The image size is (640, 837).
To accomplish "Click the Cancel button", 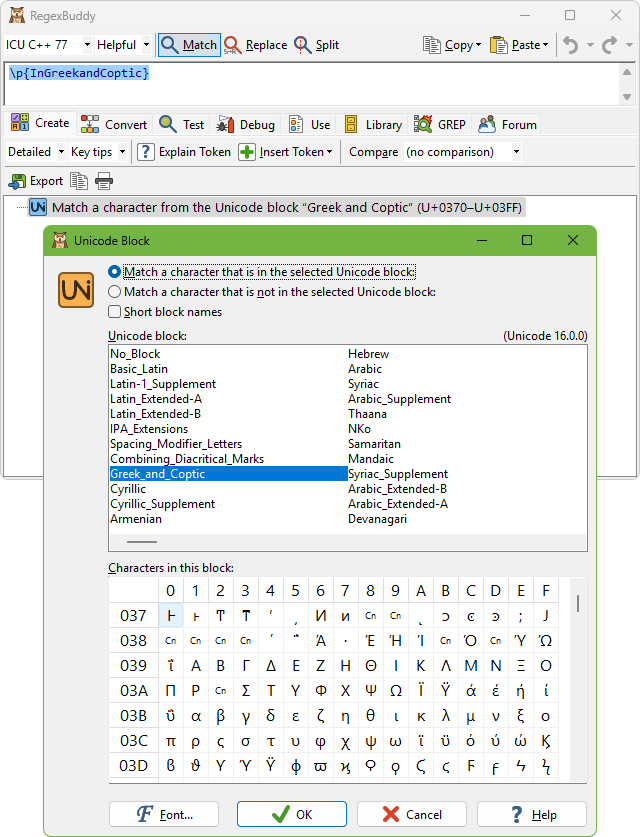I will click(x=412, y=815).
